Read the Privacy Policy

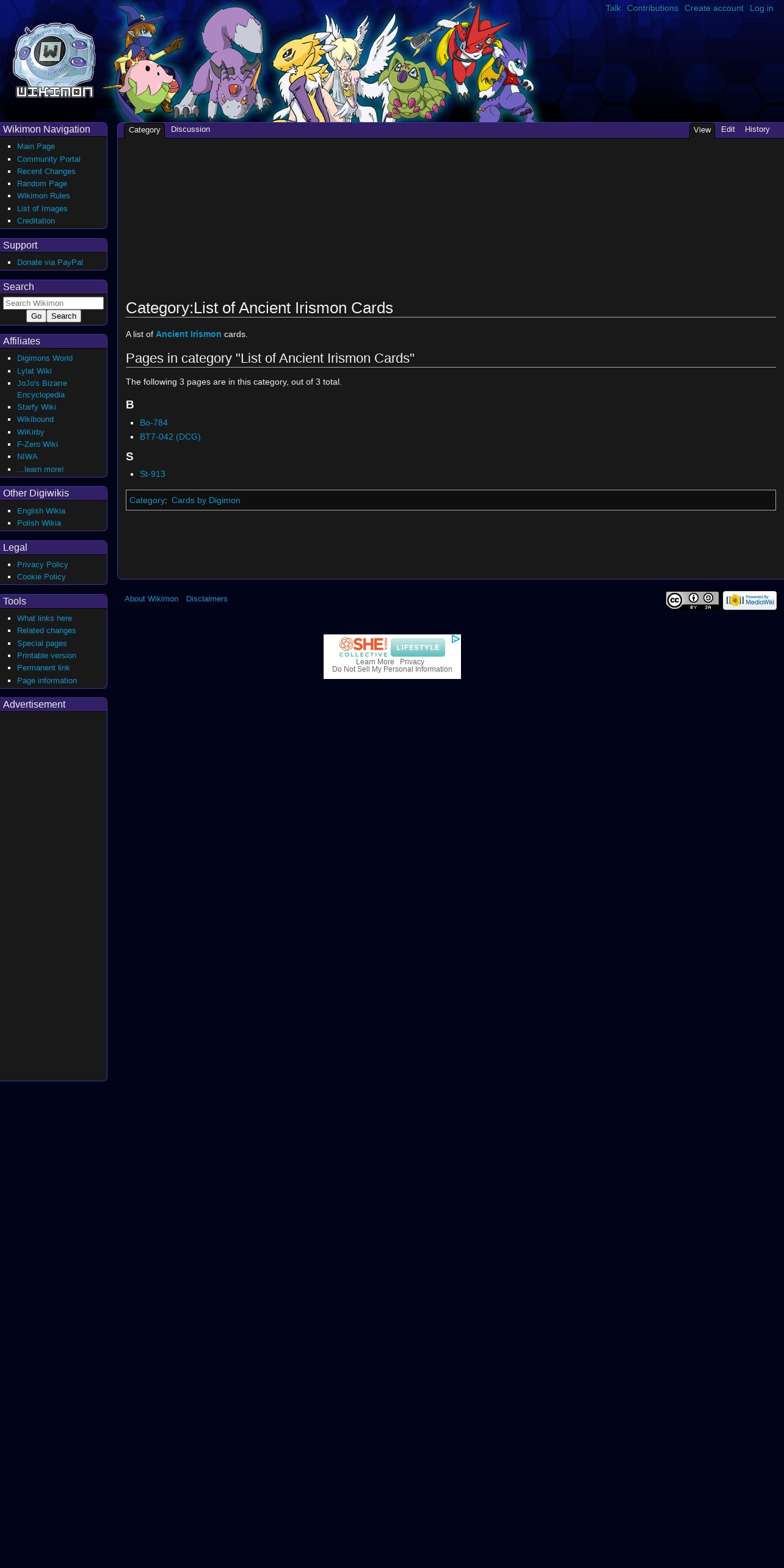pyautogui.click(x=43, y=565)
